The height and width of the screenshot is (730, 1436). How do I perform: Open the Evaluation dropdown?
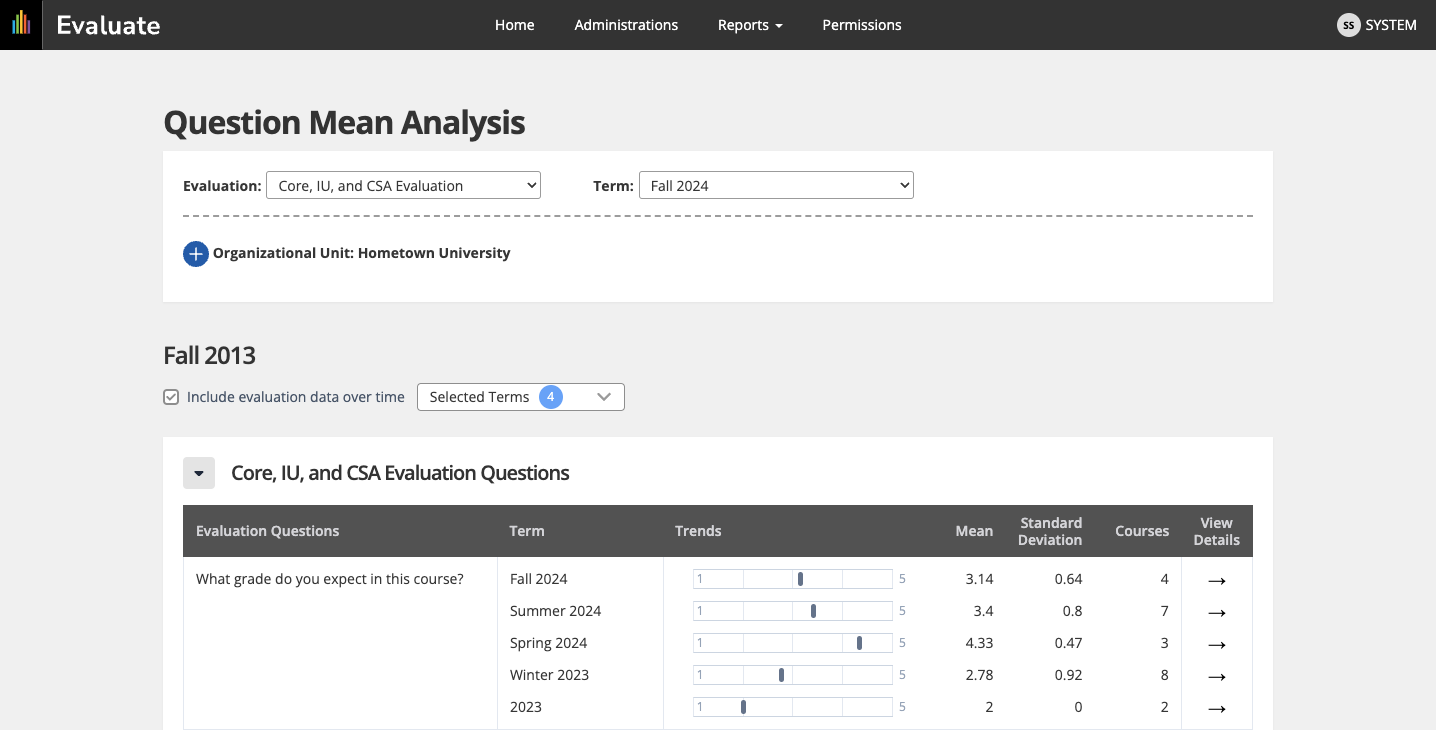(x=403, y=185)
